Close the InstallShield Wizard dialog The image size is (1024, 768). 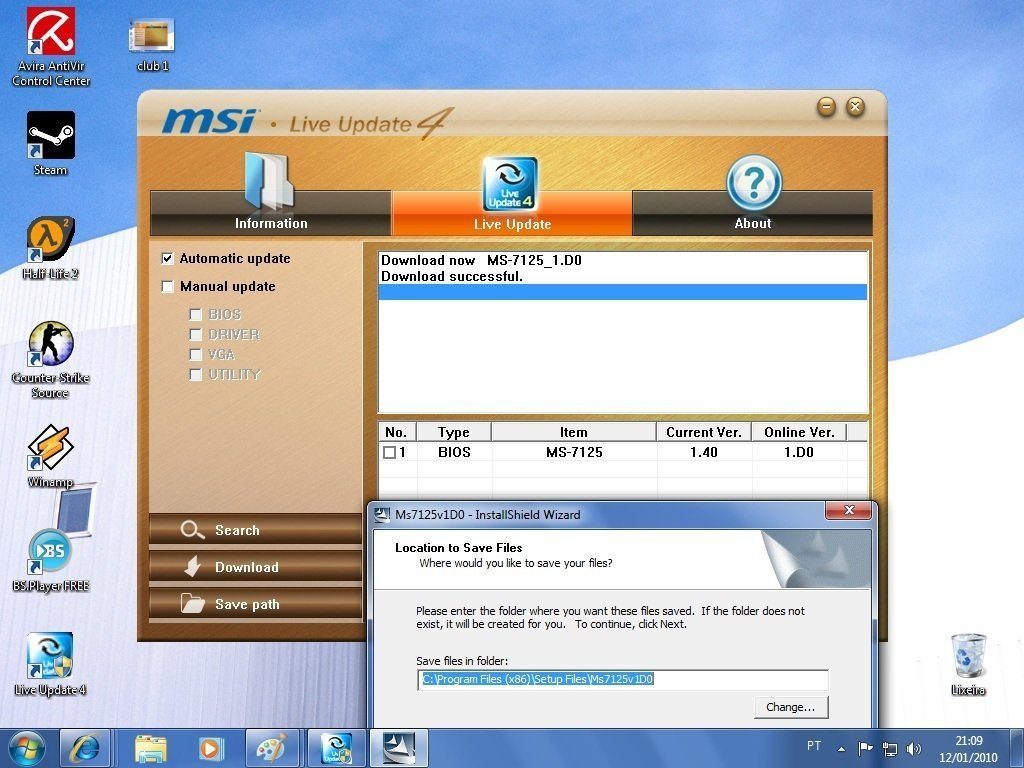[849, 510]
